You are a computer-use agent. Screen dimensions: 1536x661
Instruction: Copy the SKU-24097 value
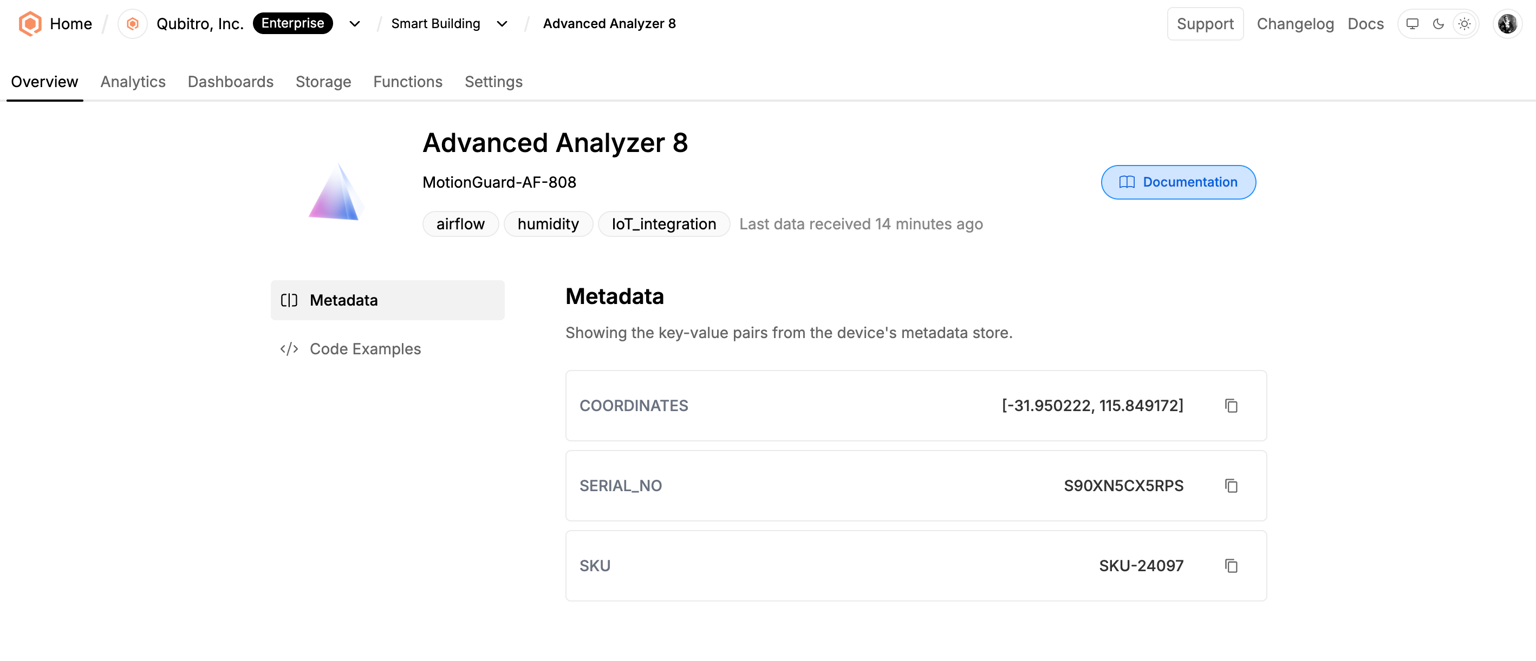point(1231,566)
